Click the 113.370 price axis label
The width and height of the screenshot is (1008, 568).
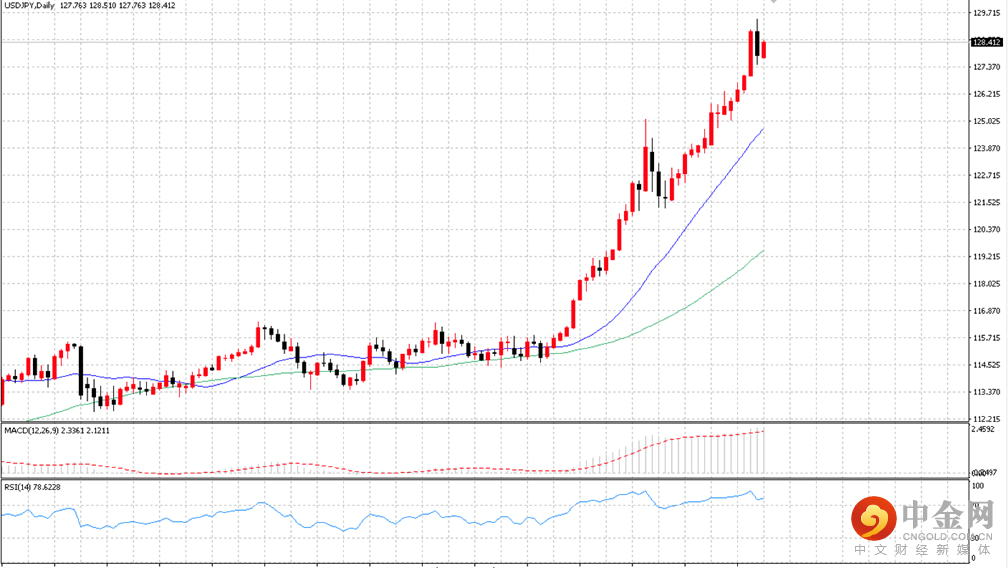click(x=987, y=392)
